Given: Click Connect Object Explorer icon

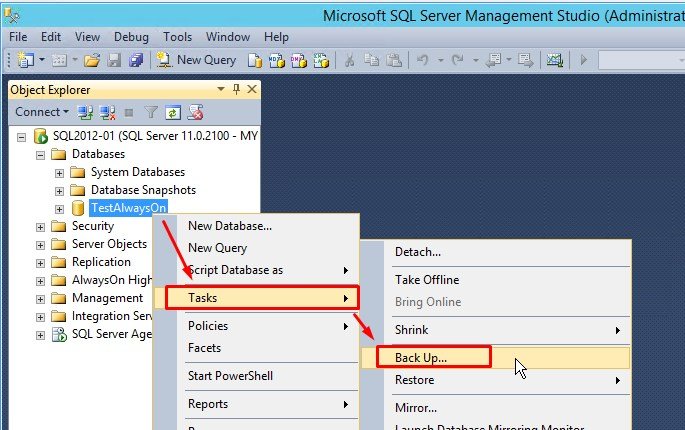Looking at the screenshot, I should (x=86, y=112).
